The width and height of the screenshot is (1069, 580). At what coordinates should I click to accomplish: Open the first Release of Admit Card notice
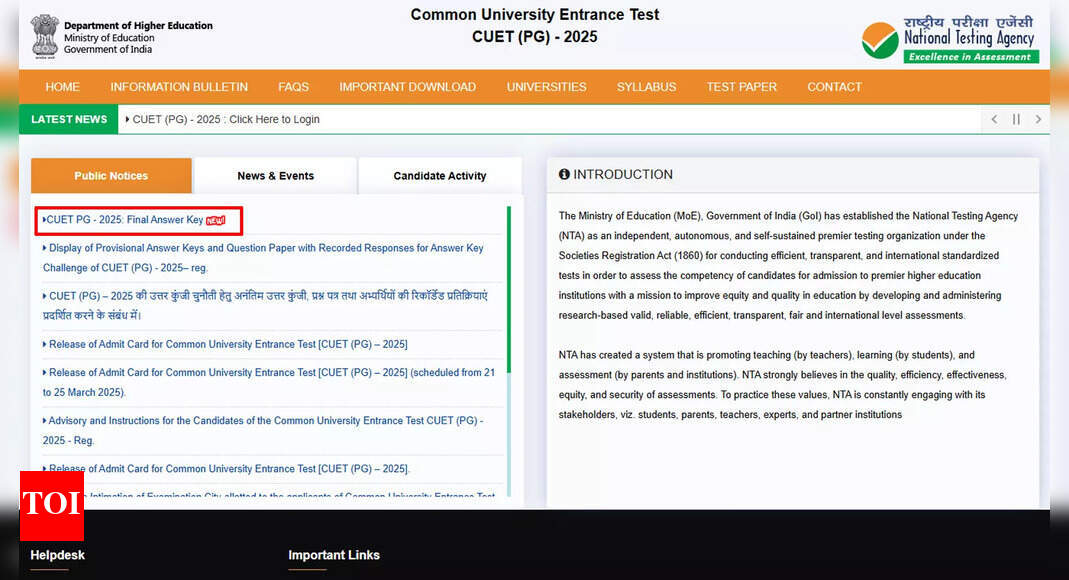tap(228, 344)
